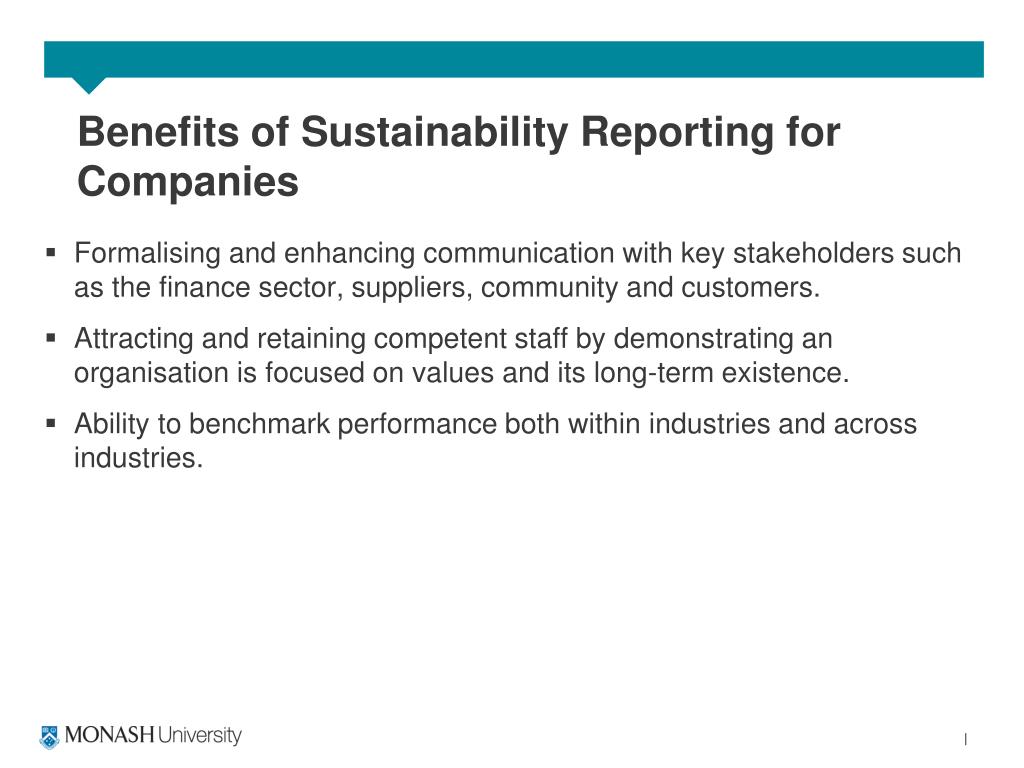
Task: Click the square bullet before 'Ability'
Action: [51, 423]
